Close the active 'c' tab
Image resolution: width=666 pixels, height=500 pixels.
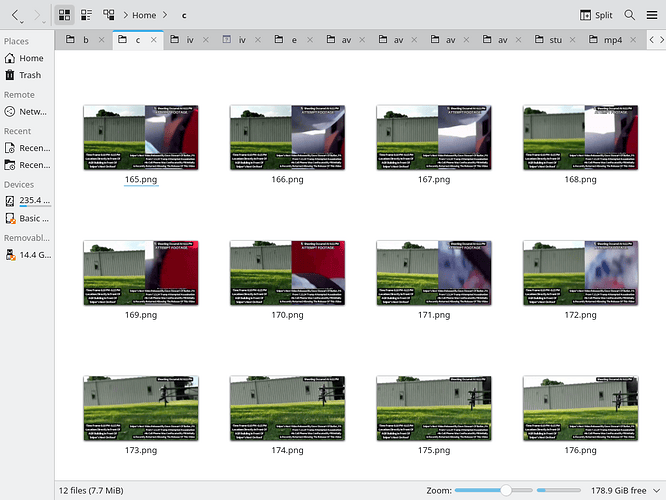tap(154, 40)
